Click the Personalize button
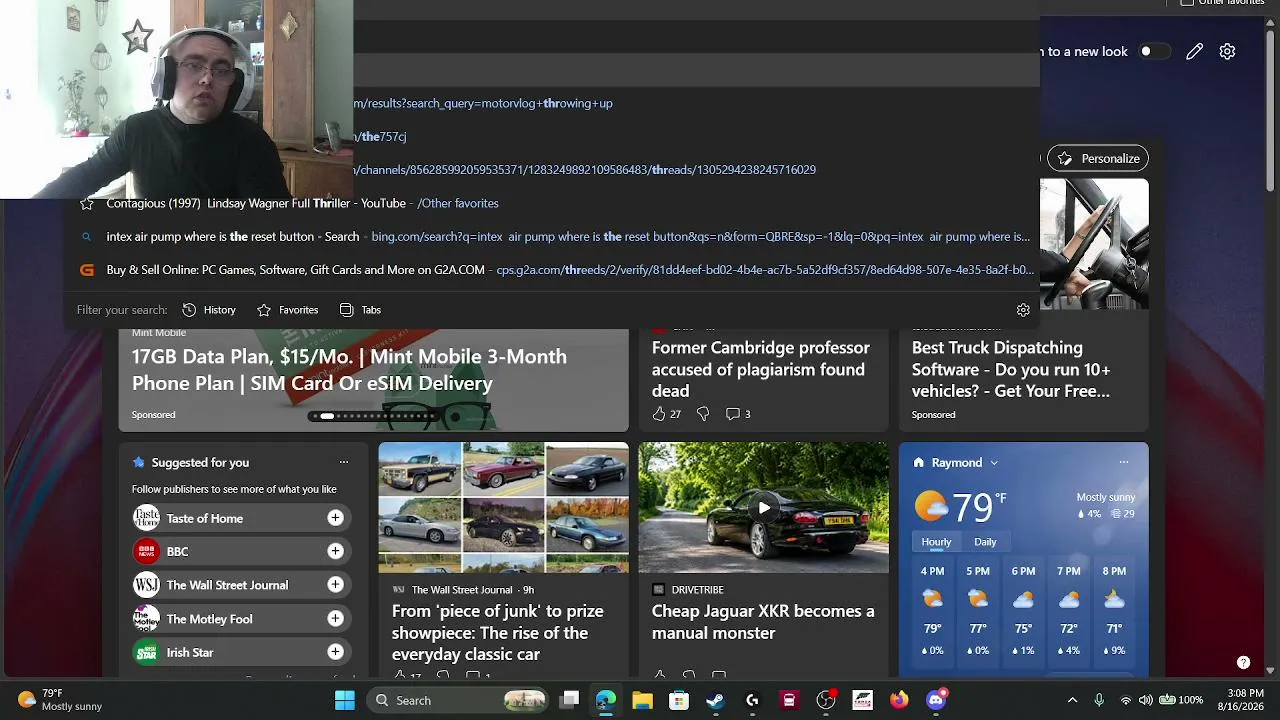1280x720 pixels. coord(1098,158)
